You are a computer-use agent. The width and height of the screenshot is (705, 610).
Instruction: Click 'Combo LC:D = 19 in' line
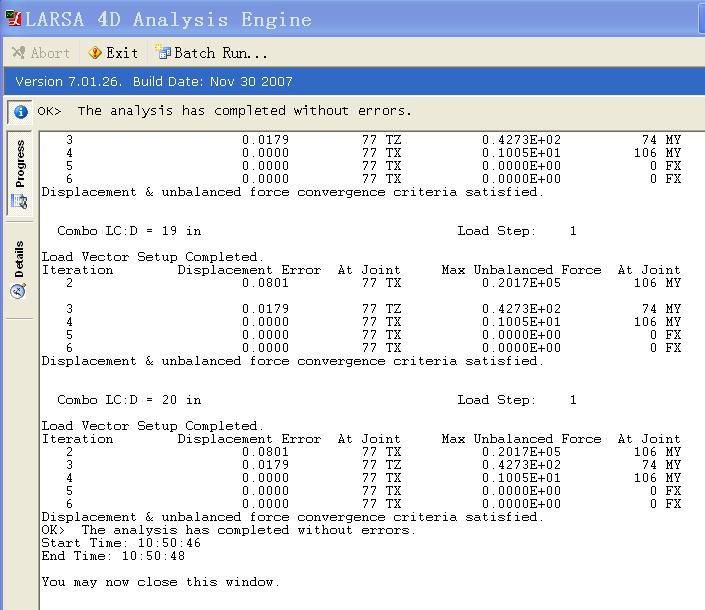(x=129, y=231)
